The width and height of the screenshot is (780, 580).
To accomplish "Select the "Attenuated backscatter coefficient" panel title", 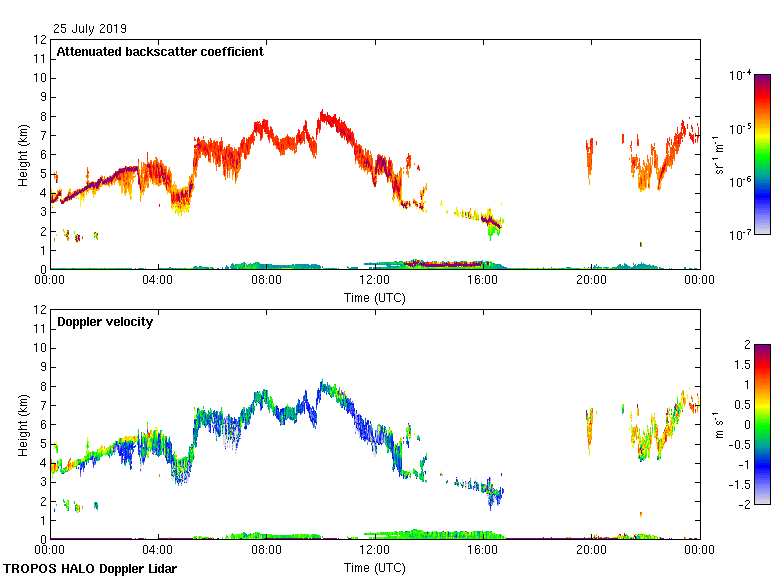I will 160,52.
